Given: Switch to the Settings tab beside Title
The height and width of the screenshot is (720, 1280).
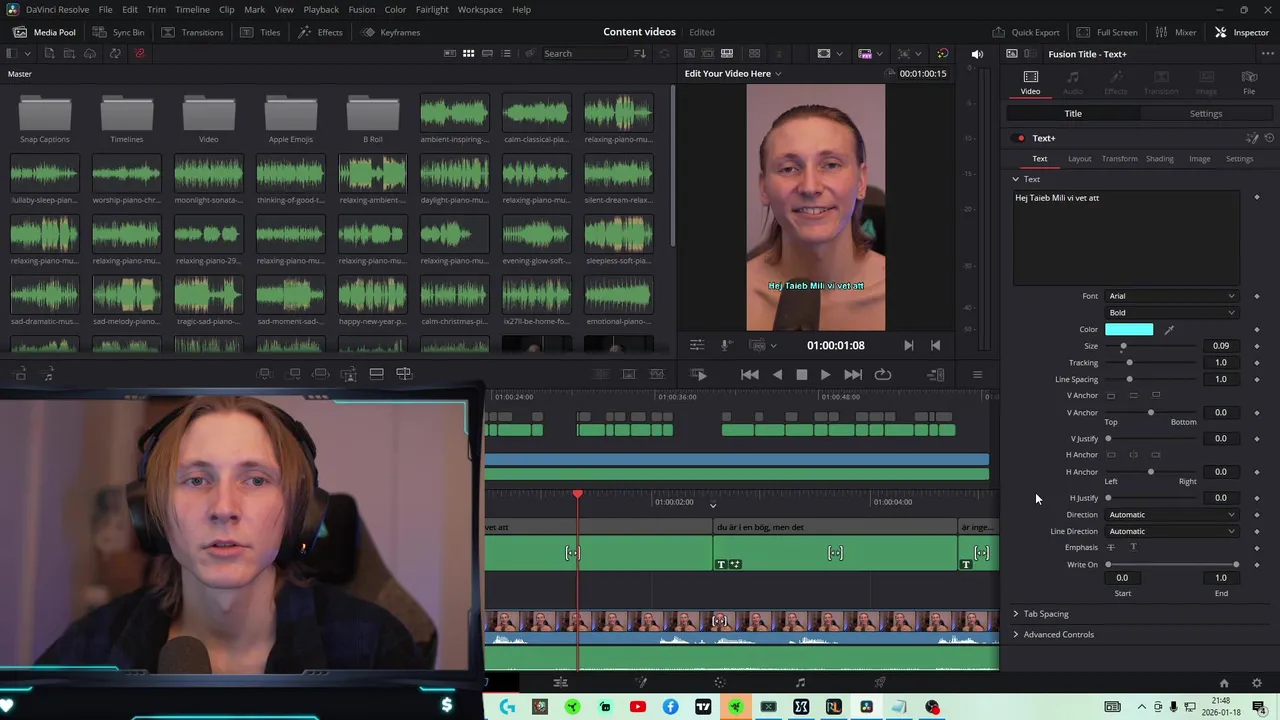Looking at the screenshot, I should coord(1205,113).
